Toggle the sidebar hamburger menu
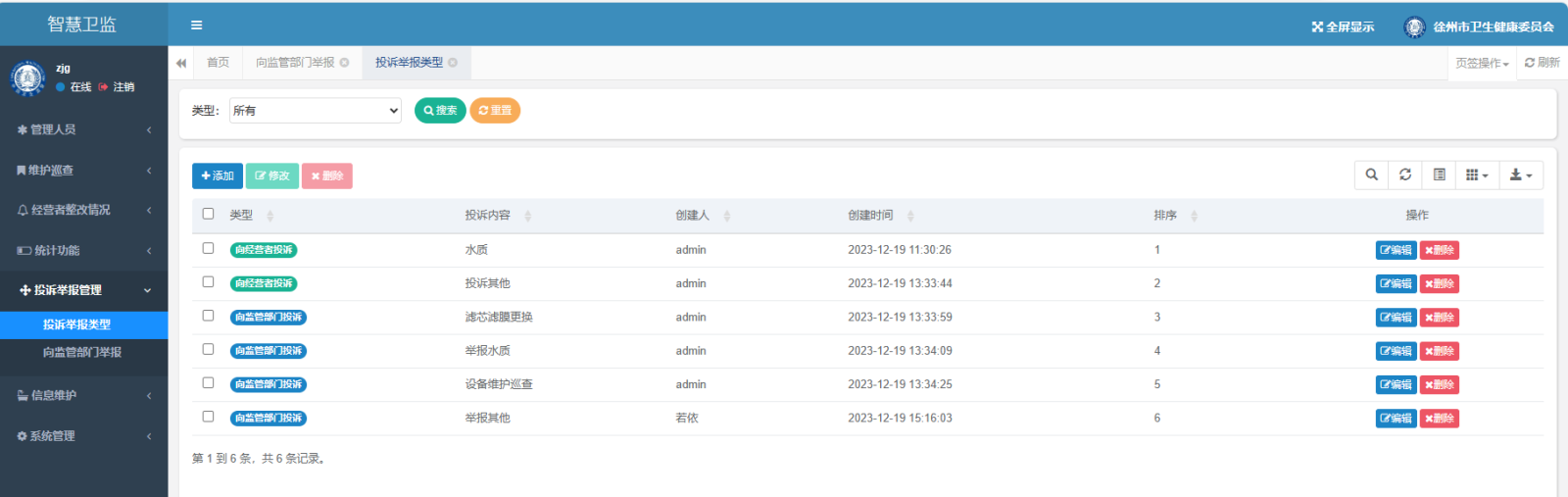Screen dimensions: 1568x497 (x=196, y=25)
